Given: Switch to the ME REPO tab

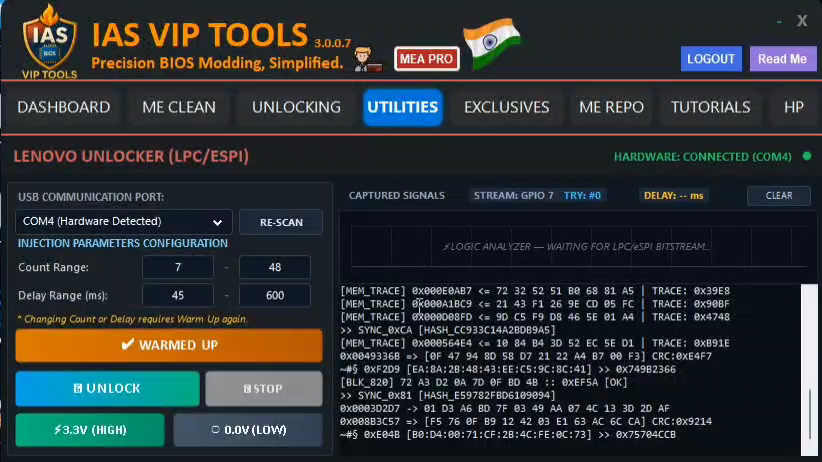Looking at the screenshot, I should coord(611,107).
